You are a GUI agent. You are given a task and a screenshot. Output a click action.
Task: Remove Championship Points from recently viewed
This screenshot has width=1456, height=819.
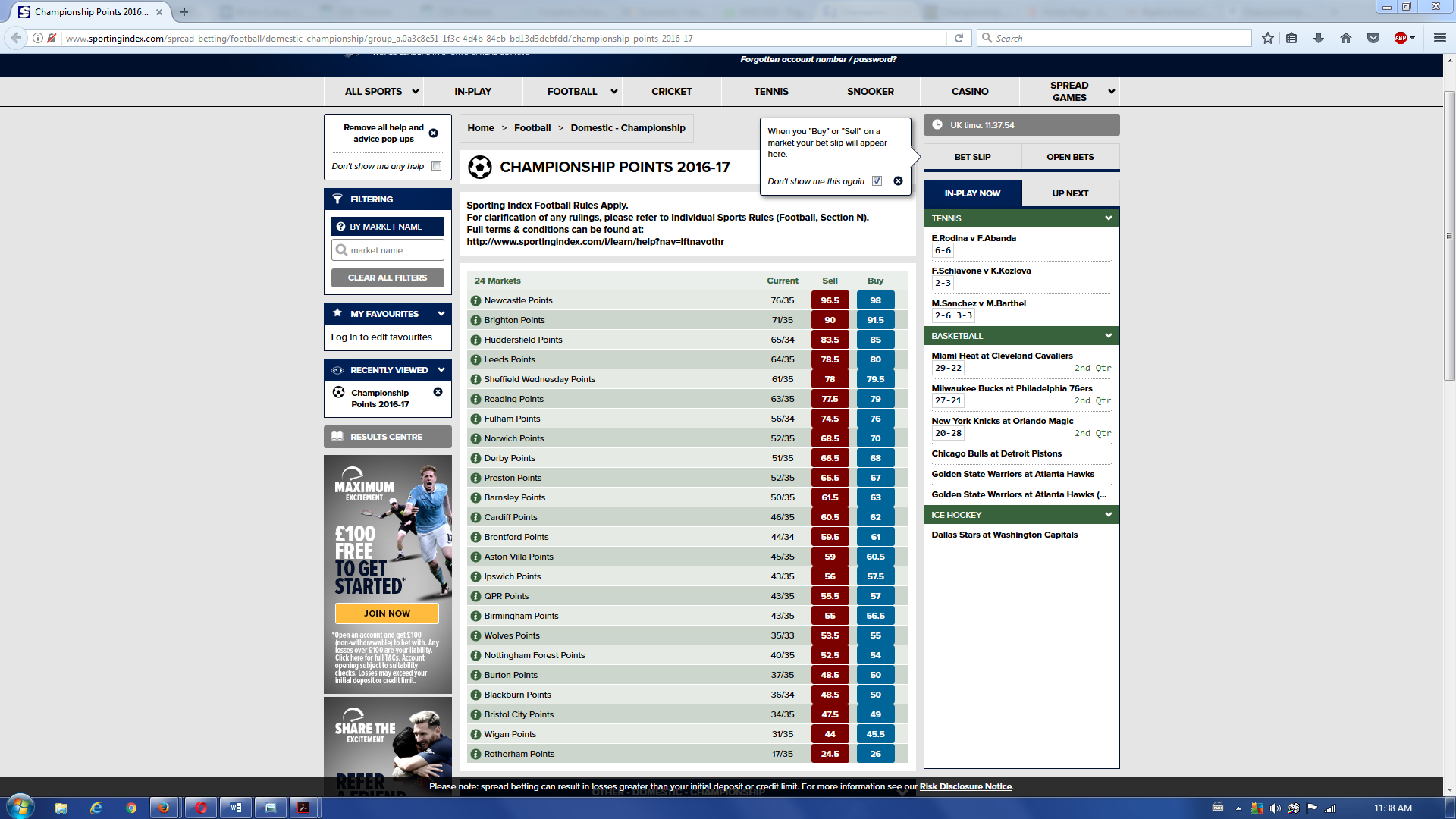(x=438, y=392)
